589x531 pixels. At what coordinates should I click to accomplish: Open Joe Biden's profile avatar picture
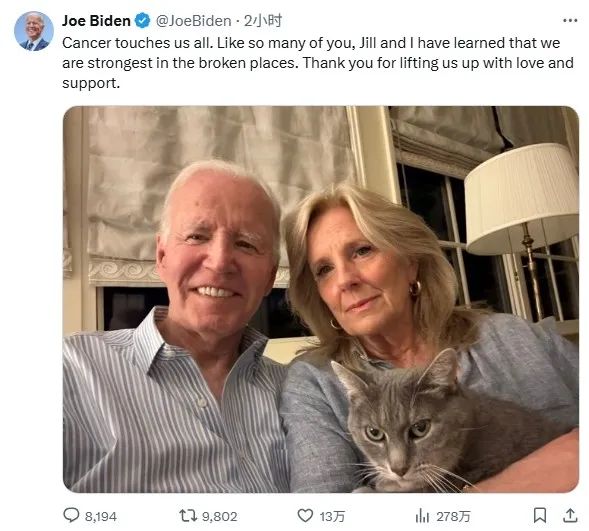tap(34, 31)
